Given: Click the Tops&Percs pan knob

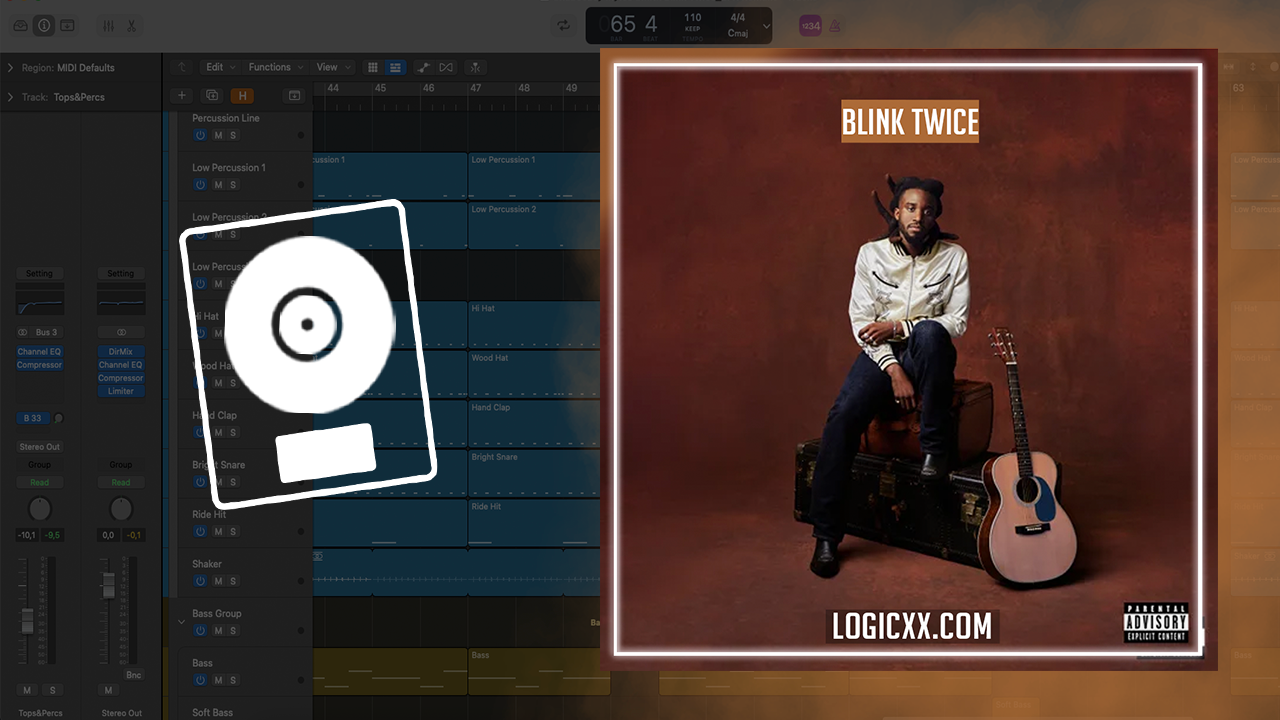Looking at the screenshot, I should [x=40, y=509].
